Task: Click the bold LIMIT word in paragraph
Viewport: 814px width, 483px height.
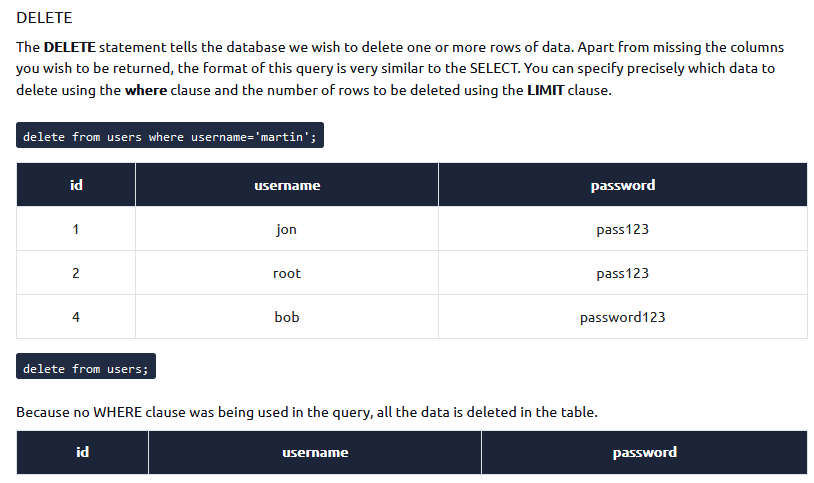Action: (545, 90)
